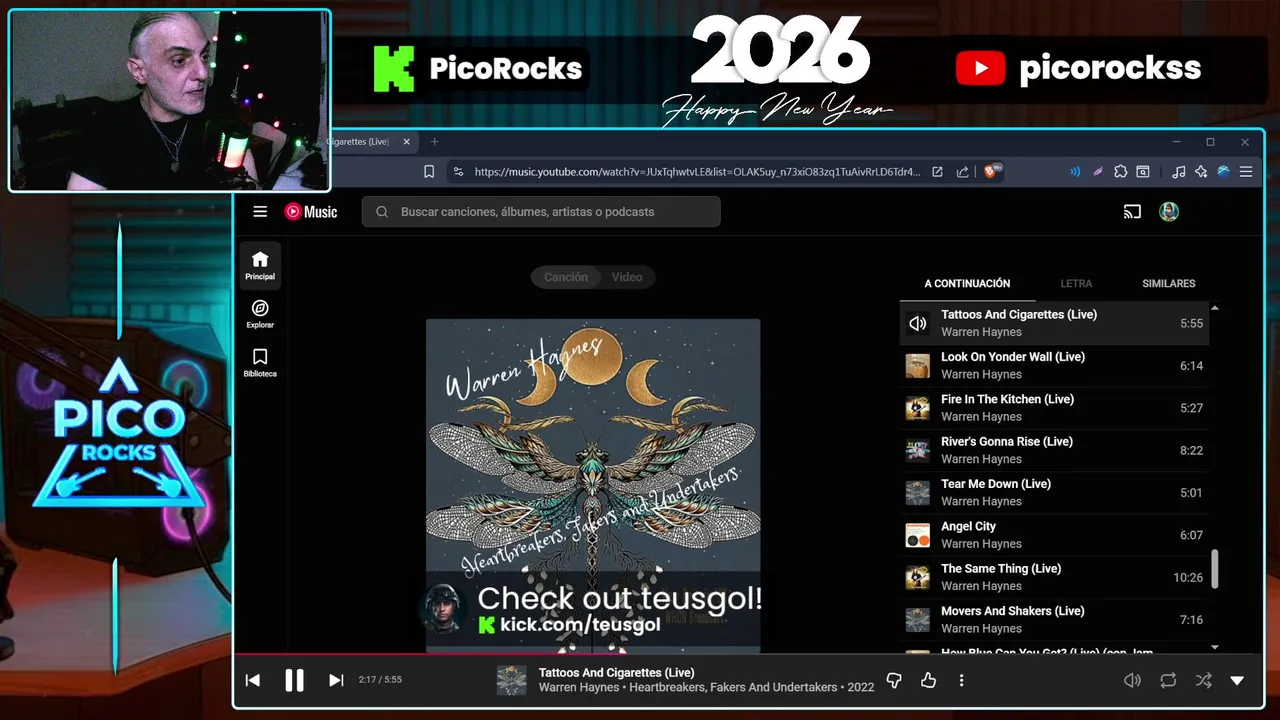Screen dimensions: 1280x720
Task: Collapse the player page with down arrow
Action: 1237,680
